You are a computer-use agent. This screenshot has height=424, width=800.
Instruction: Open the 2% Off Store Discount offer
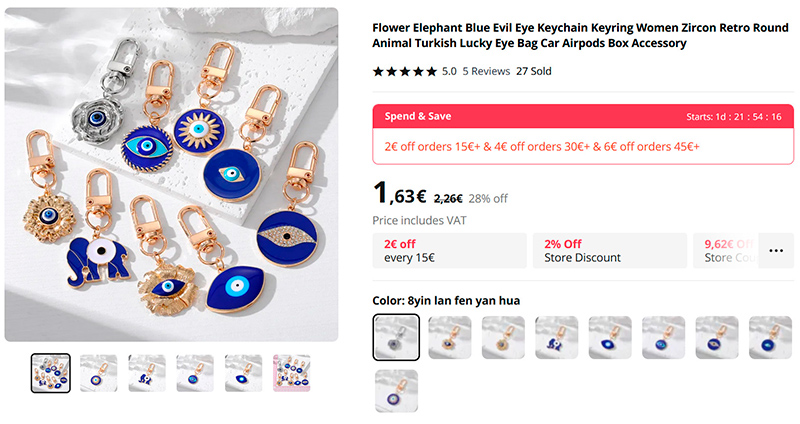coord(610,251)
